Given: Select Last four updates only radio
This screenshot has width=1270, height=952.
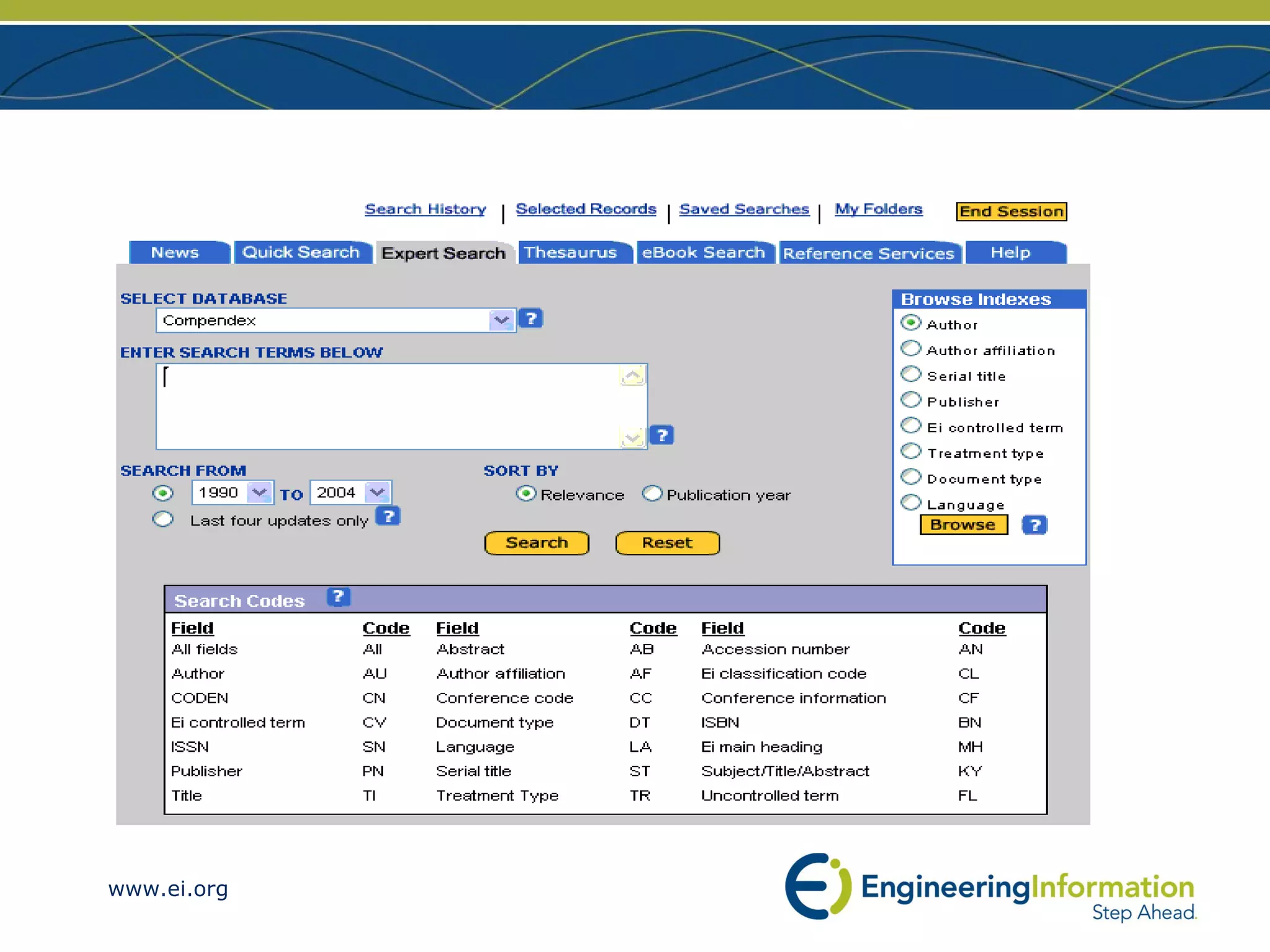Looking at the screenshot, I should click(x=163, y=519).
